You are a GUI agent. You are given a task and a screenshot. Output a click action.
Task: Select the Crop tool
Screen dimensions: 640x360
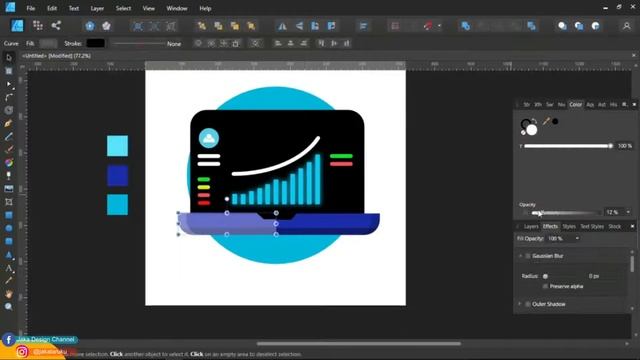9,202
